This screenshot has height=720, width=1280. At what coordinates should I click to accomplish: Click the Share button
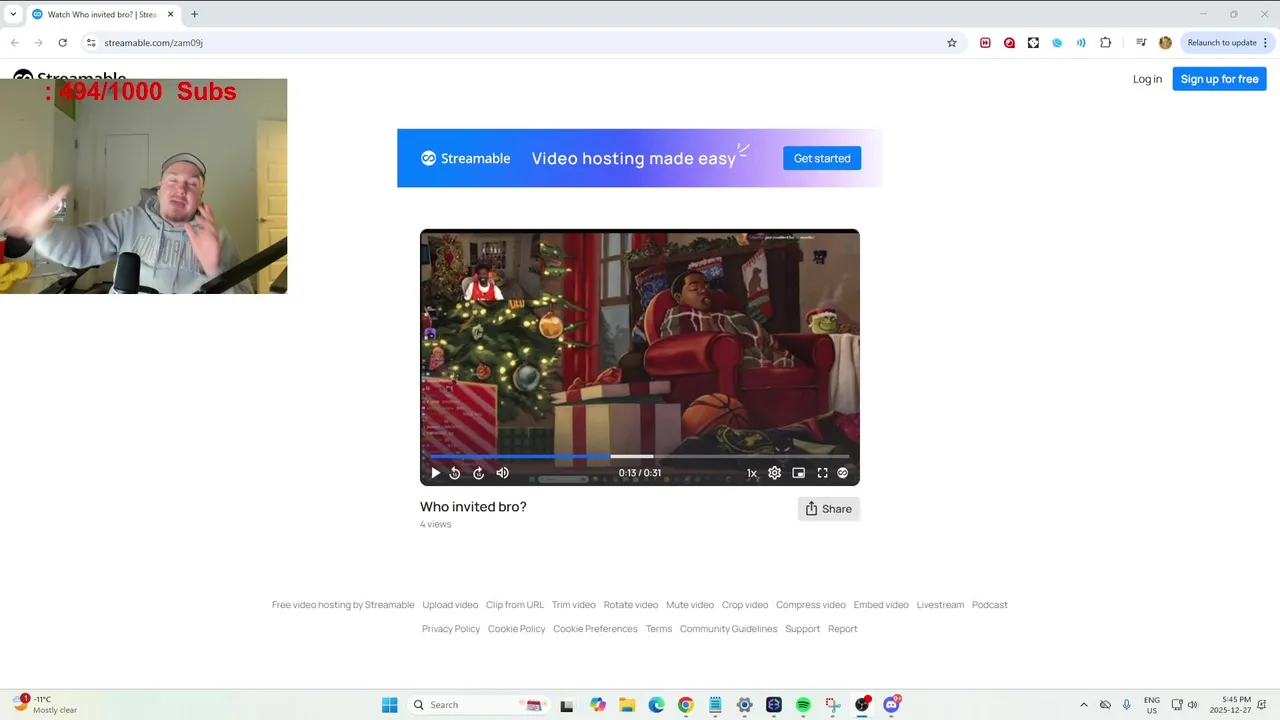tap(829, 509)
